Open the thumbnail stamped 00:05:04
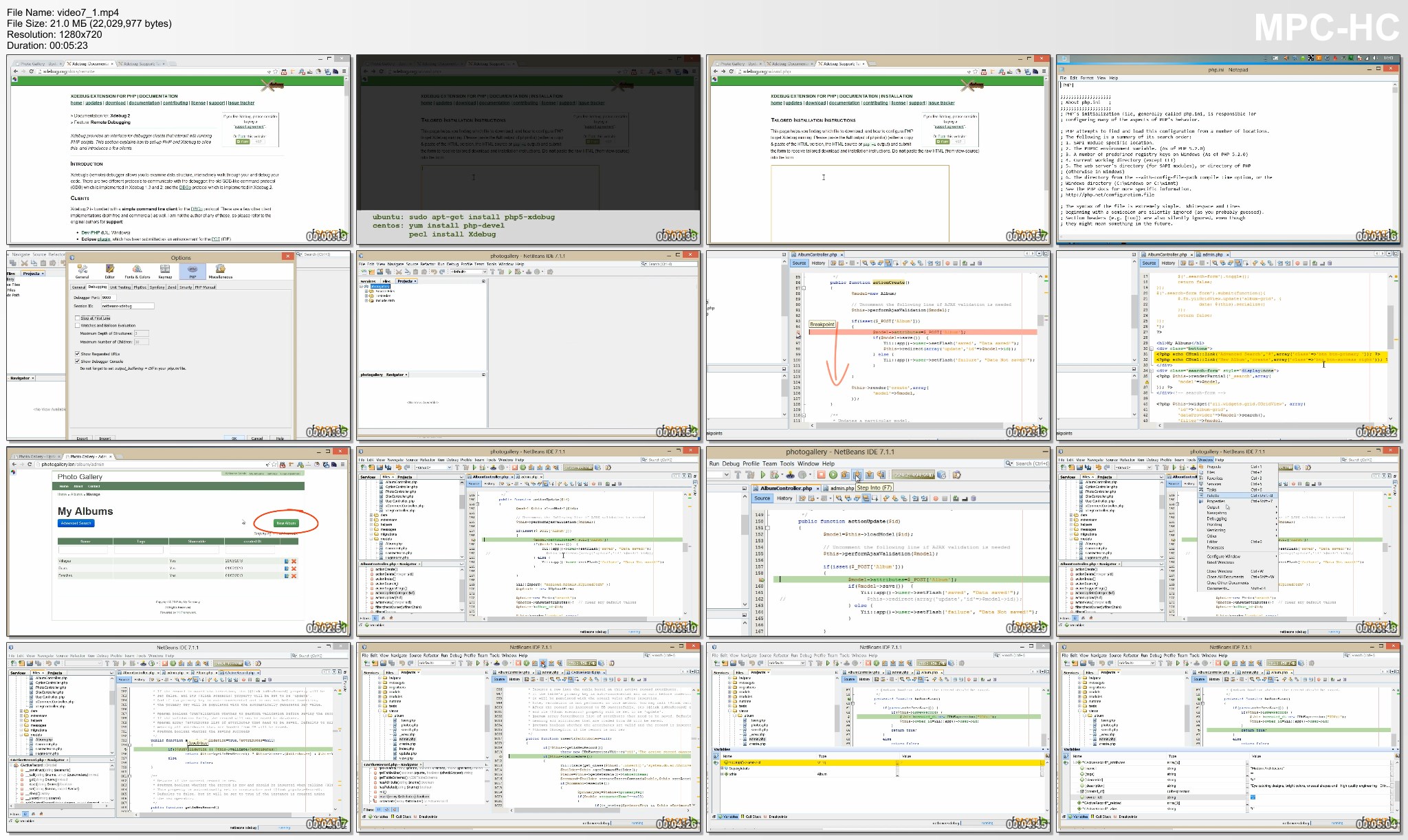 1229,739
